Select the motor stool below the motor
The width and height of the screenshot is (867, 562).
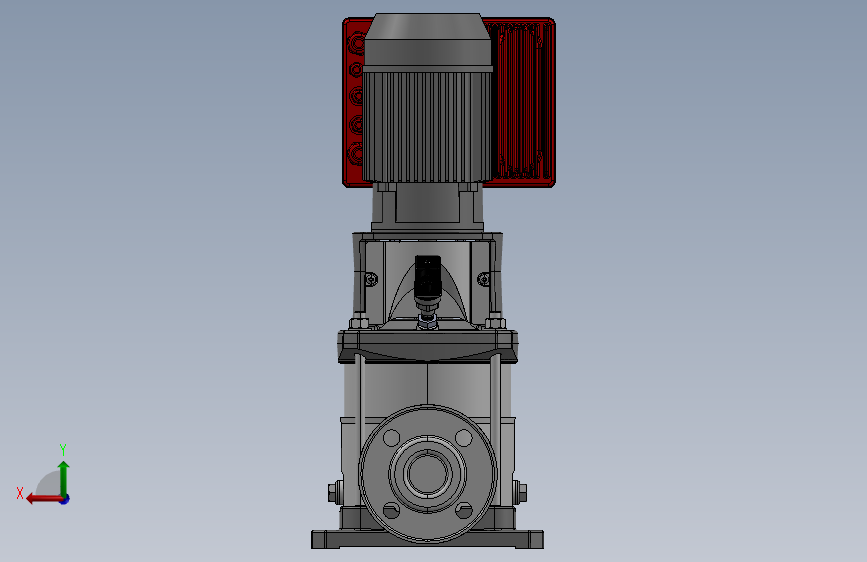pyautogui.click(x=427, y=207)
